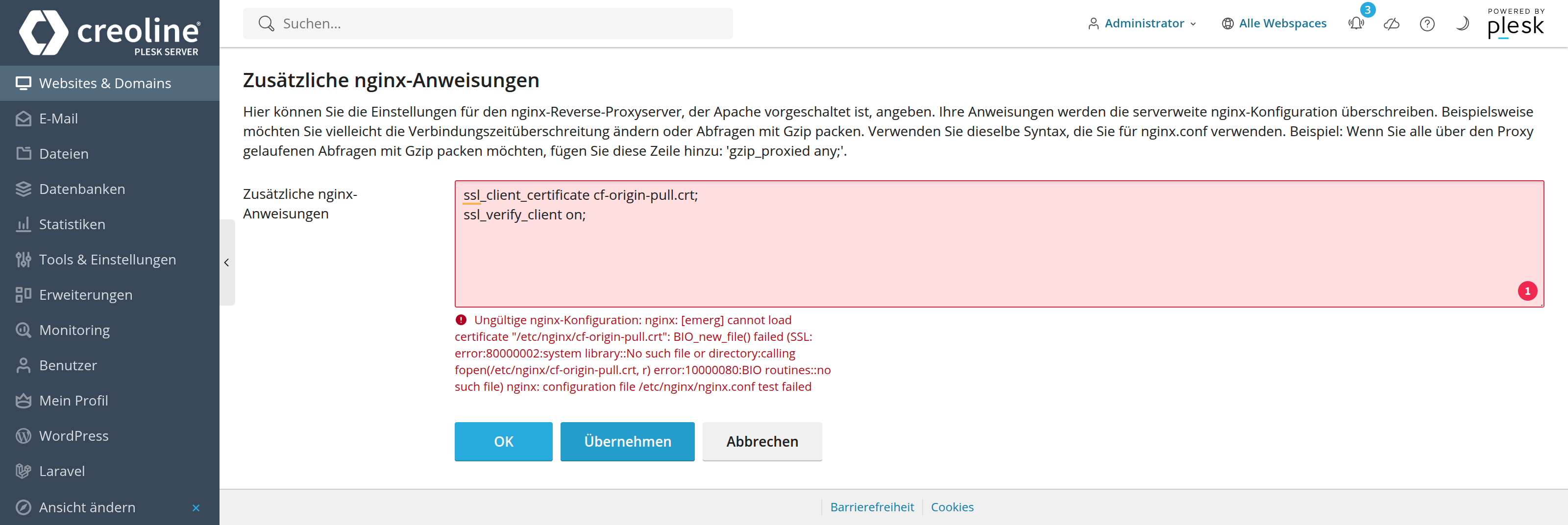Confirm with the OK button
The width and height of the screenshot is (1568, 525).
(503, 442)
